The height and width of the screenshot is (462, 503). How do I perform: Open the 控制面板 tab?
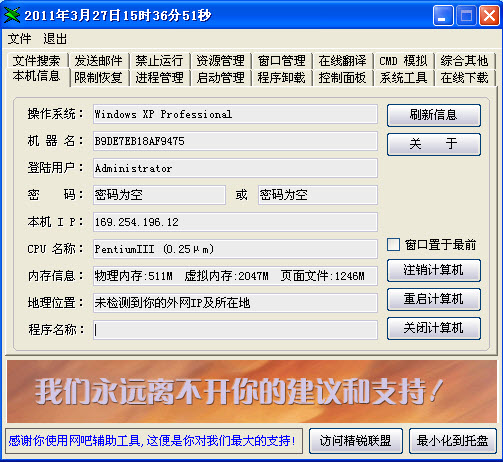[342, 78]
